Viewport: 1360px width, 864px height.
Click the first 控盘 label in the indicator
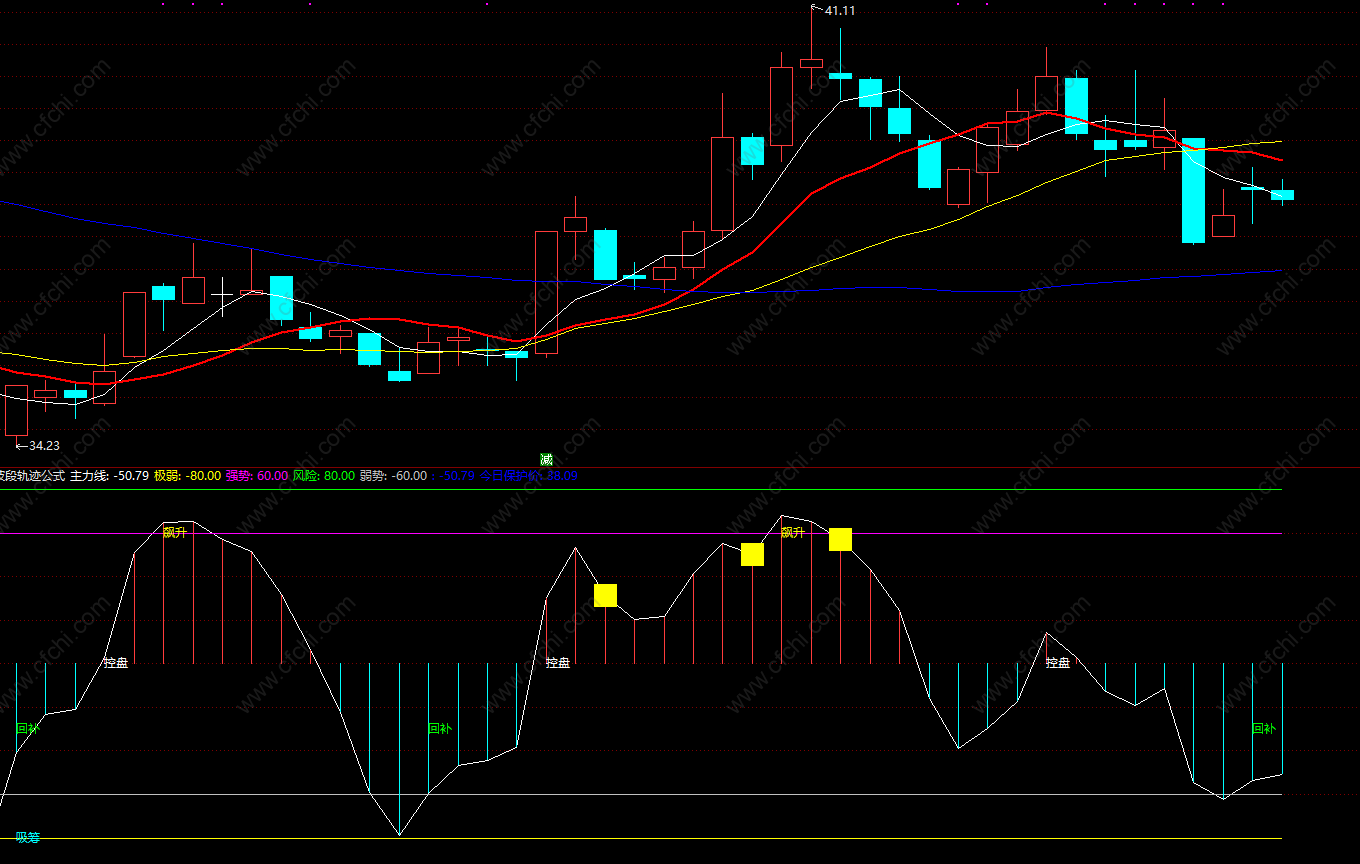pos(116,662)
